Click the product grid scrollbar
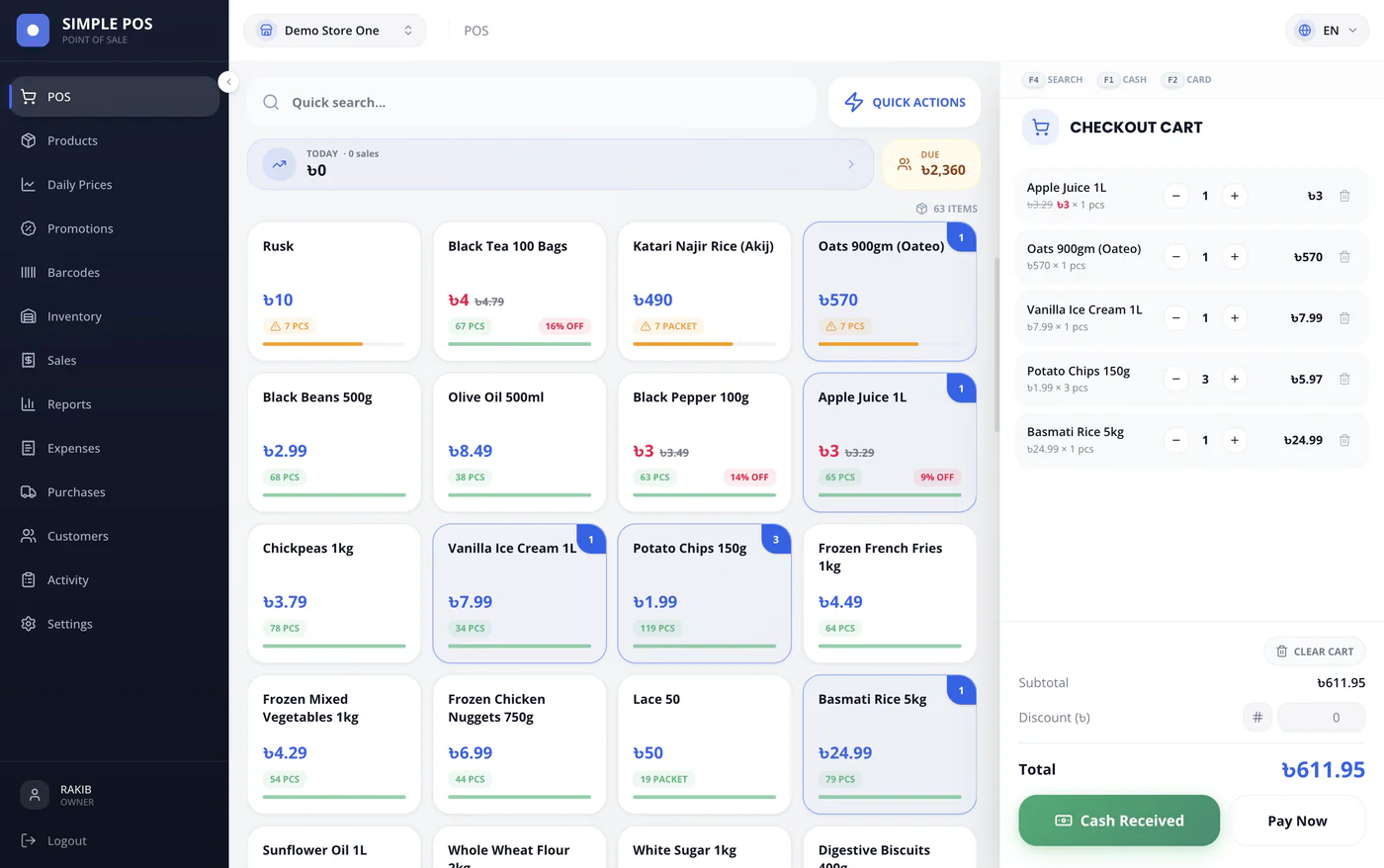This screenshot has width=1384, height=868. [x=996, y=346]
